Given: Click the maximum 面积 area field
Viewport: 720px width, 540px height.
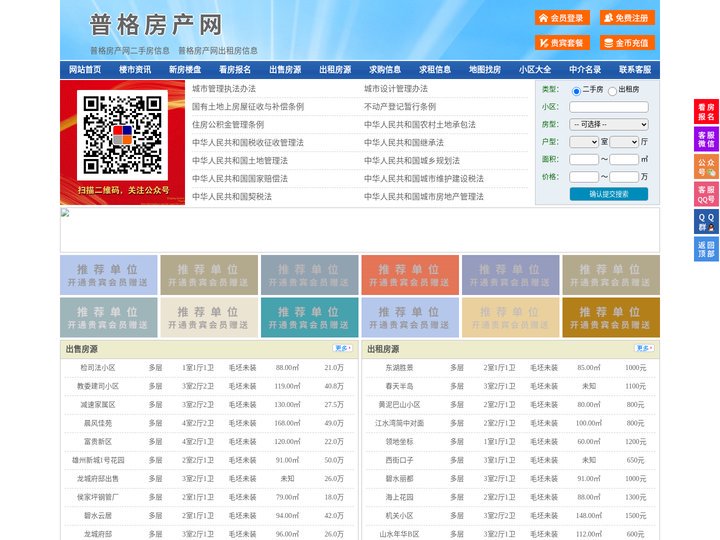Looking at the screenshot, I should click(624, 159).
